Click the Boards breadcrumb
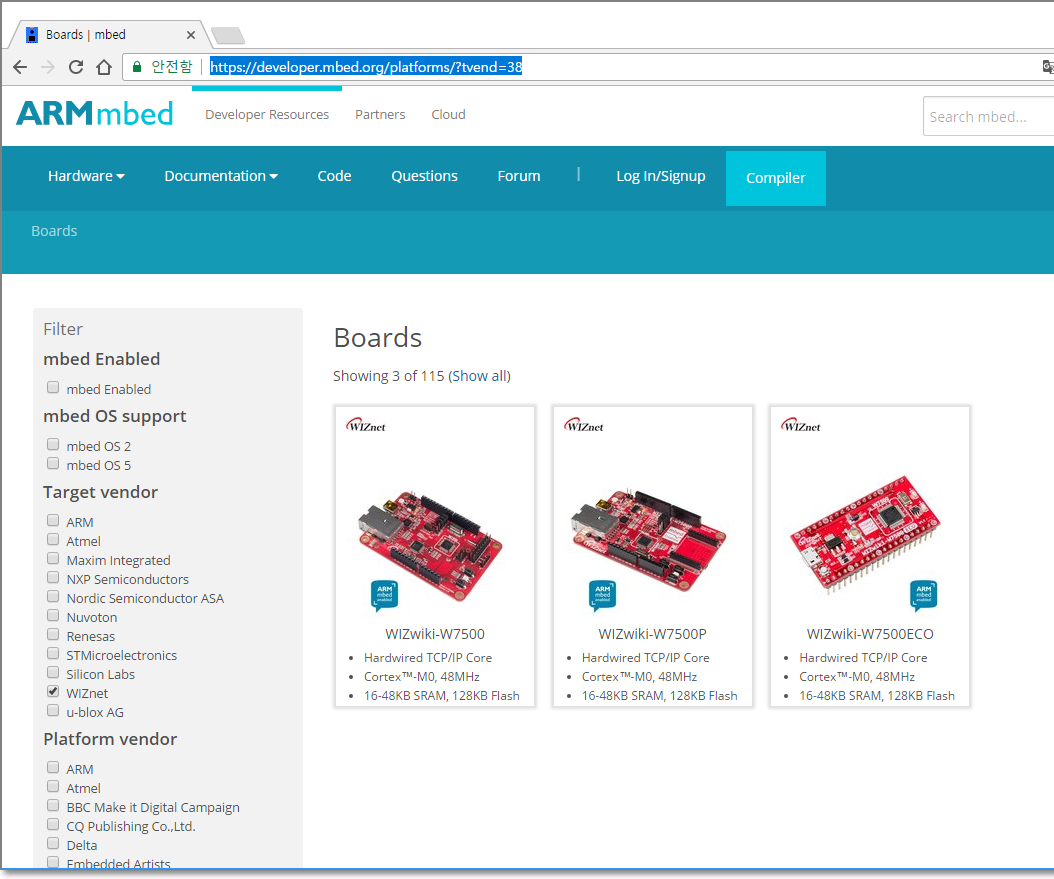Viewport: 1054px width, 879px height. pos(54,231)
